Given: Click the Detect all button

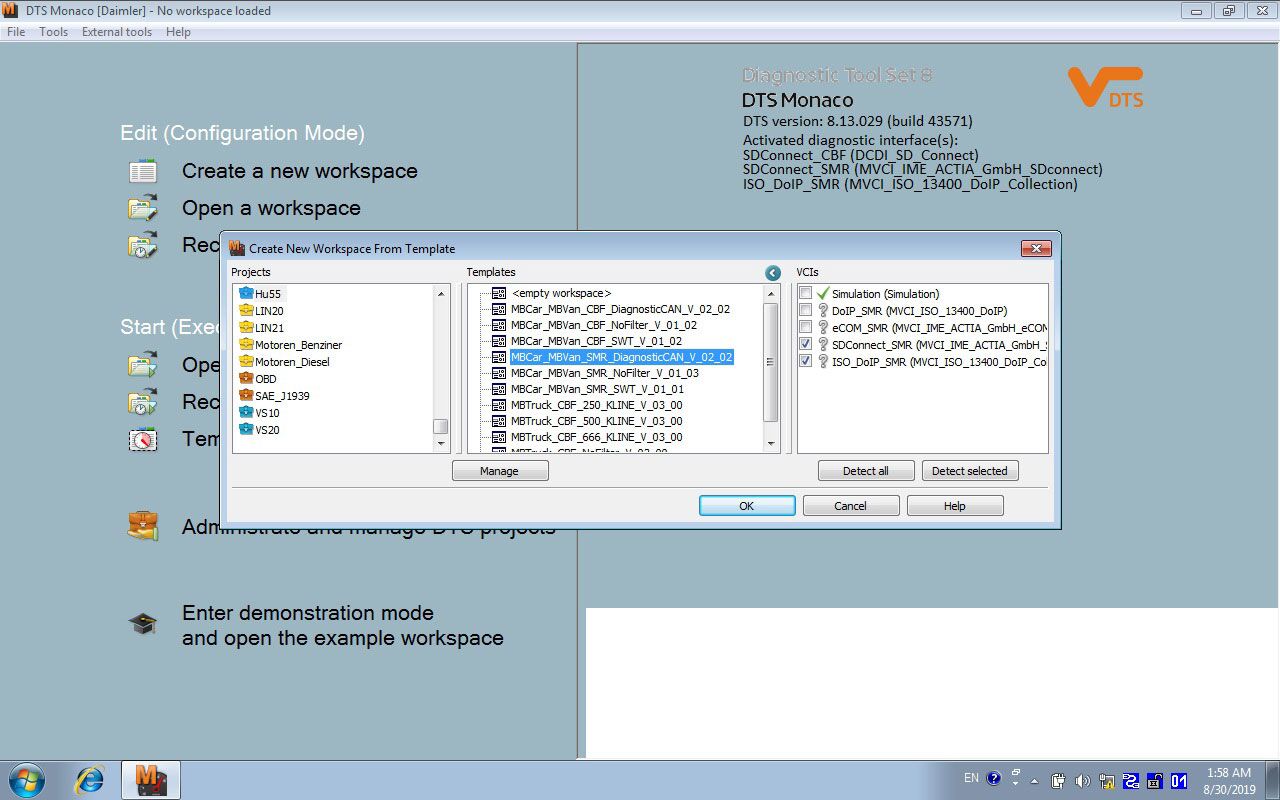Looking at the screenshot, I should point(865,471).
